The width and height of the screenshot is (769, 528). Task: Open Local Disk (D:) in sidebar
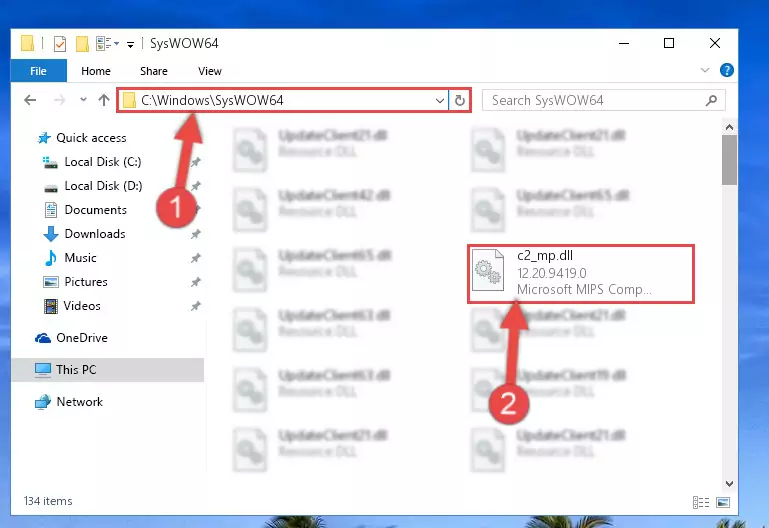103,186
